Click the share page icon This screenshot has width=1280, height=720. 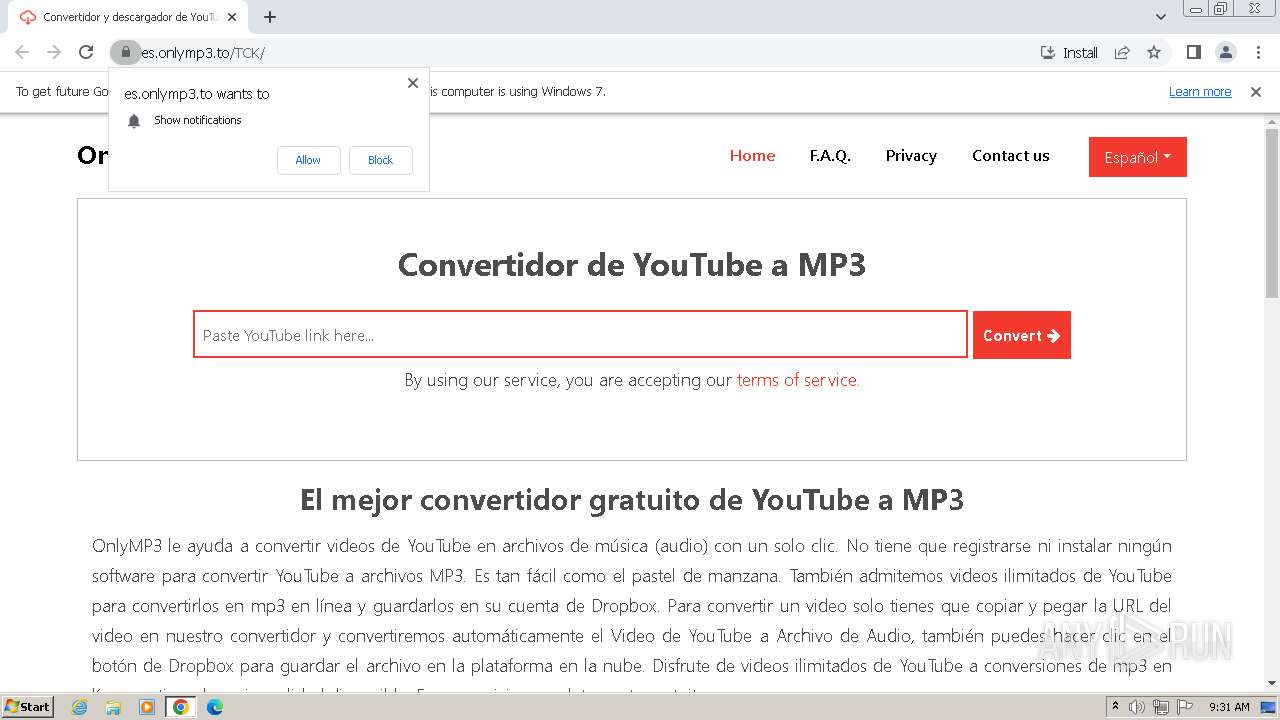[1122, 52]
